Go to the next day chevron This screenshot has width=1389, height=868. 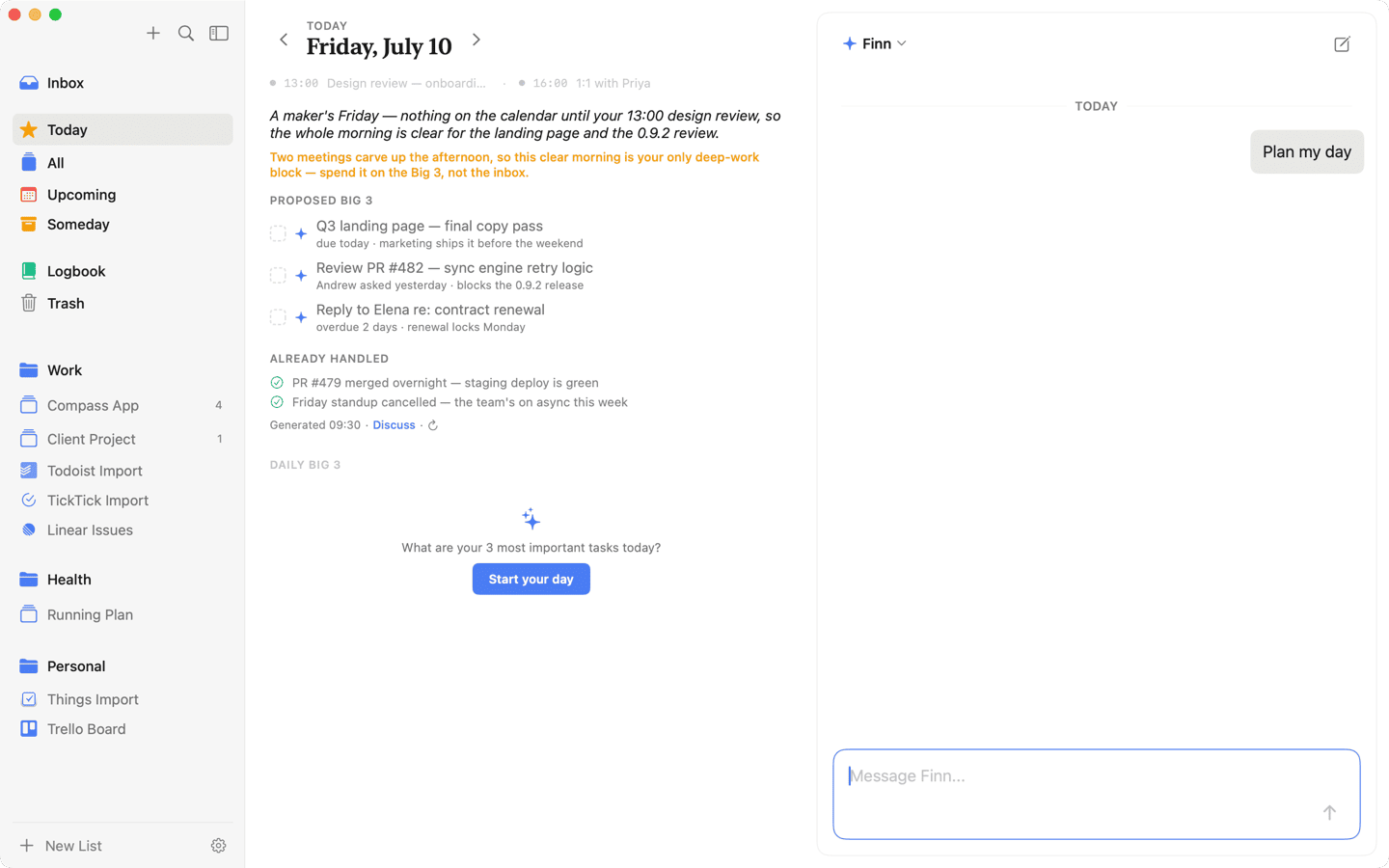tap(477, 40)
